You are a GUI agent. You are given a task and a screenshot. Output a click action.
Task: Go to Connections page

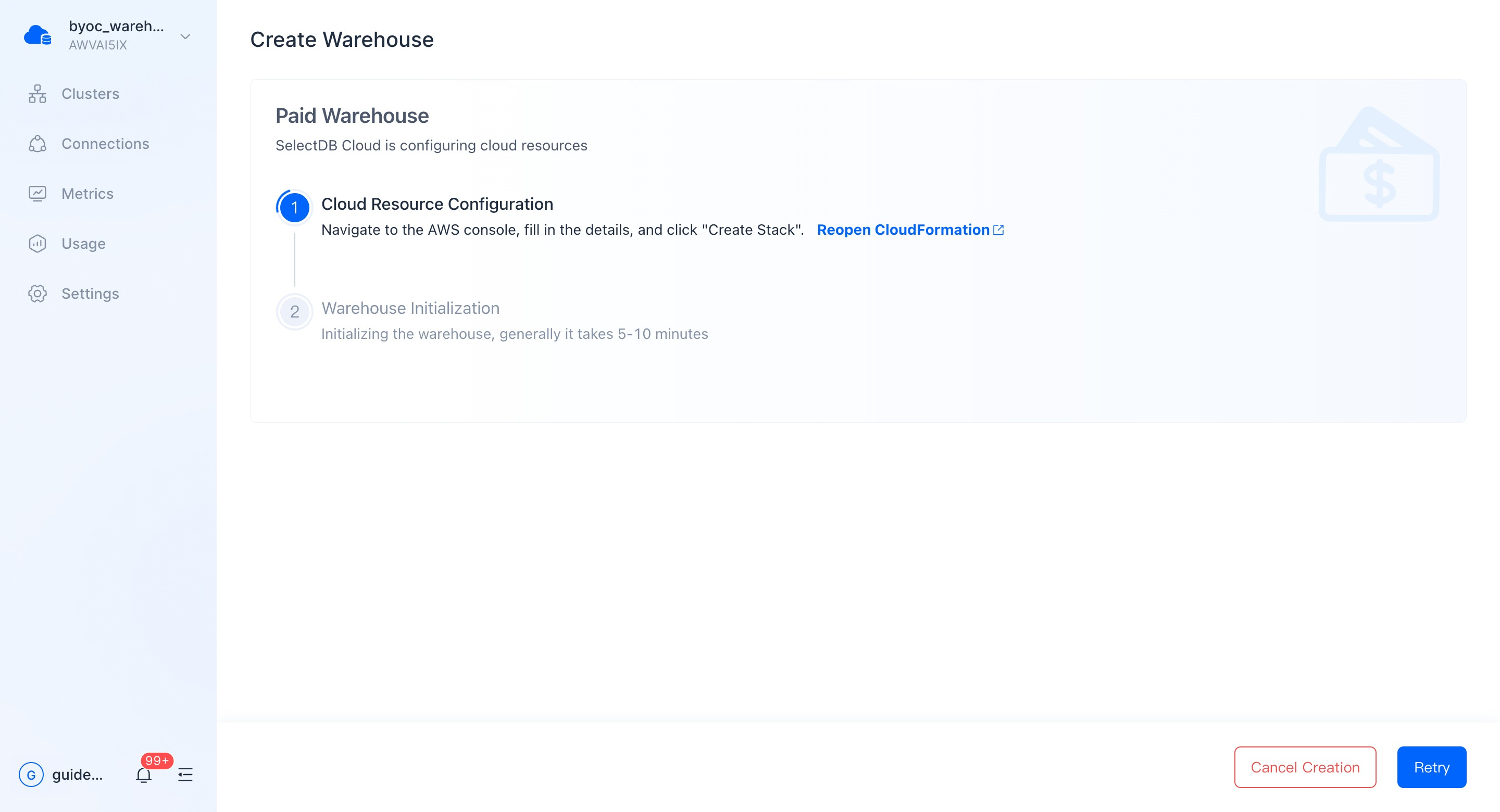pyautogui.click(x=105, y=144)
